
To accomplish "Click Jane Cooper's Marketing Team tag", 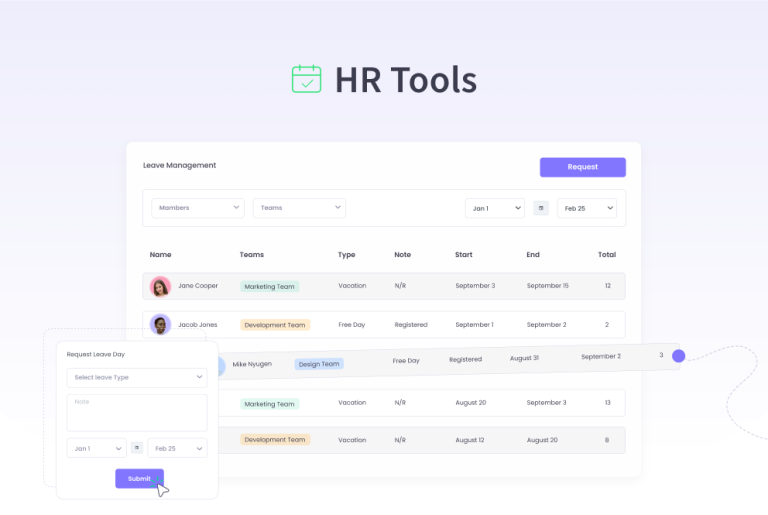I will tap(269, 286).
